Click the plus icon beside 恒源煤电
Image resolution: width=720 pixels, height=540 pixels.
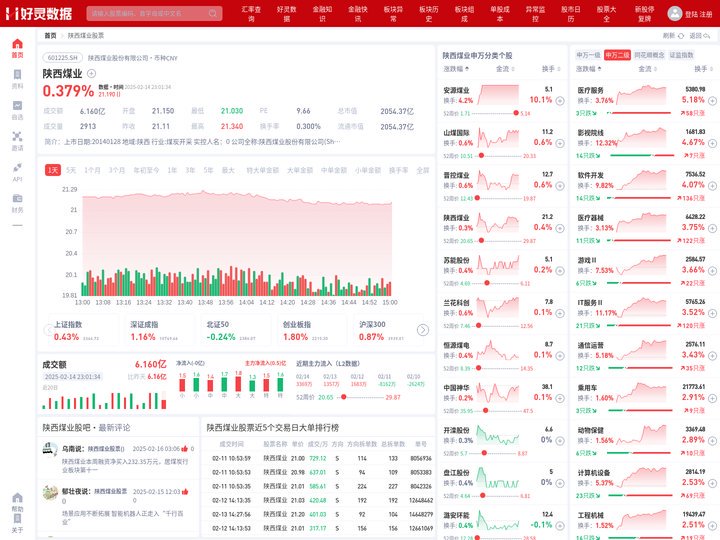560,356
